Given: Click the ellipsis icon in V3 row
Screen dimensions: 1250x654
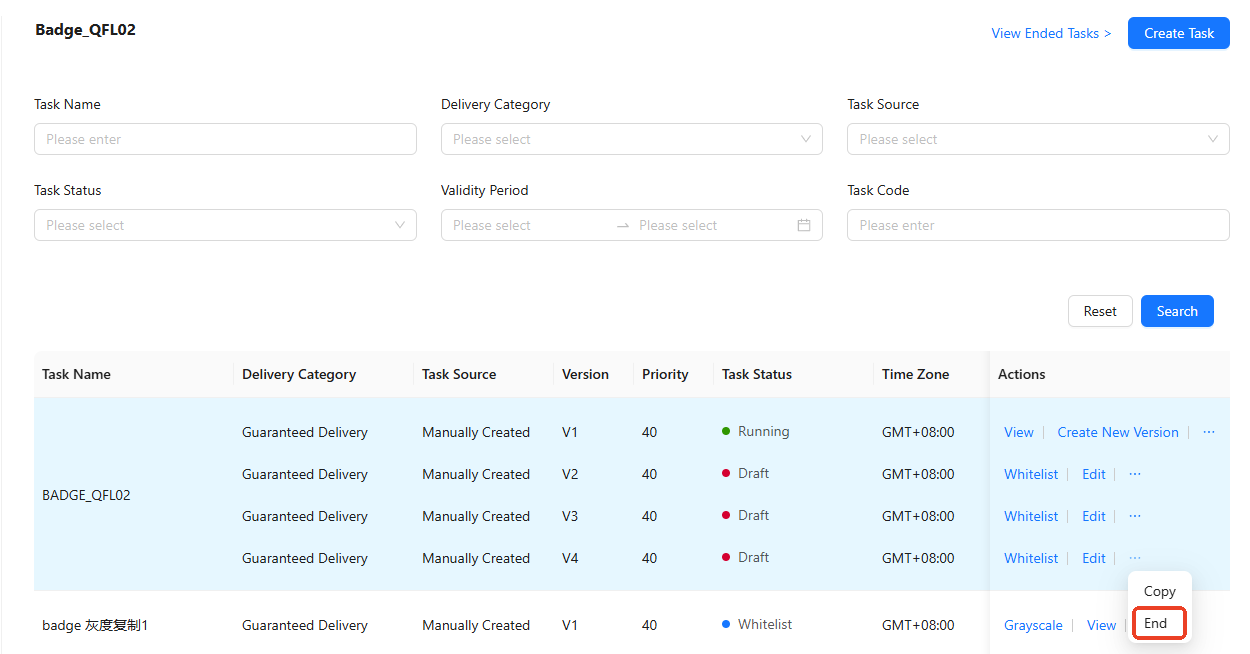Looking at the screenshot, I should [1135, 516].
